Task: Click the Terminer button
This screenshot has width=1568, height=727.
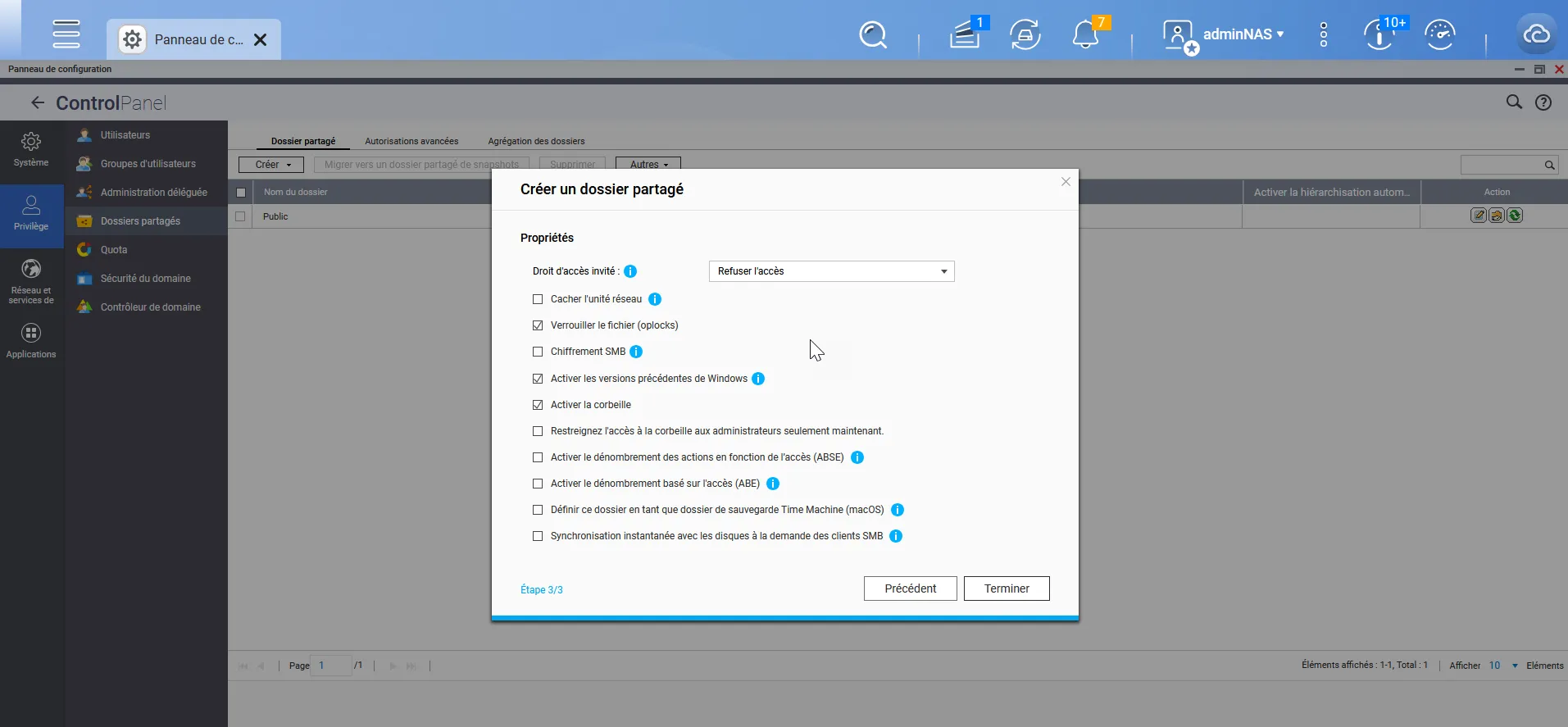Action: click(x=1006, y=588)
